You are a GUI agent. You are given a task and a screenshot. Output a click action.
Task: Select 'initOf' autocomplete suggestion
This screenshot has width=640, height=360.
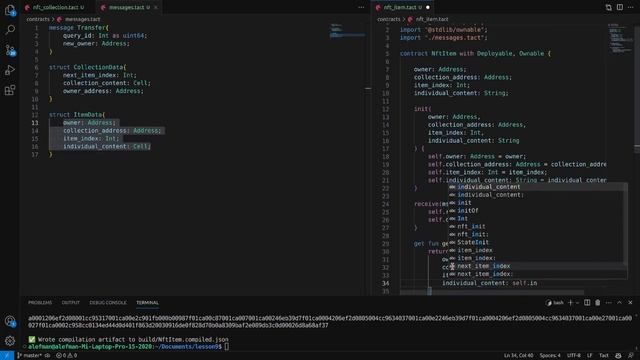coord(538,211)
